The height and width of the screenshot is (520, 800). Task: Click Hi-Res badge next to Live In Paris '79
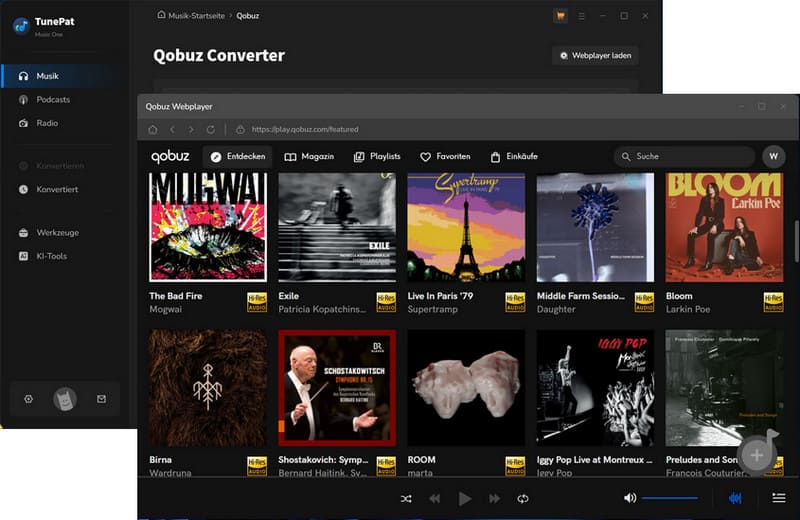tap(515, 302)
